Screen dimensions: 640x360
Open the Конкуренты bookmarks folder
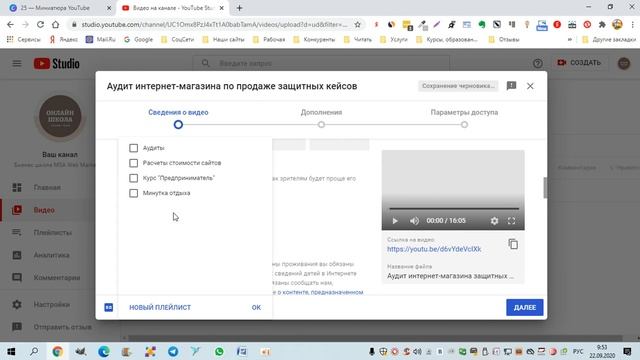click(314, 40)
